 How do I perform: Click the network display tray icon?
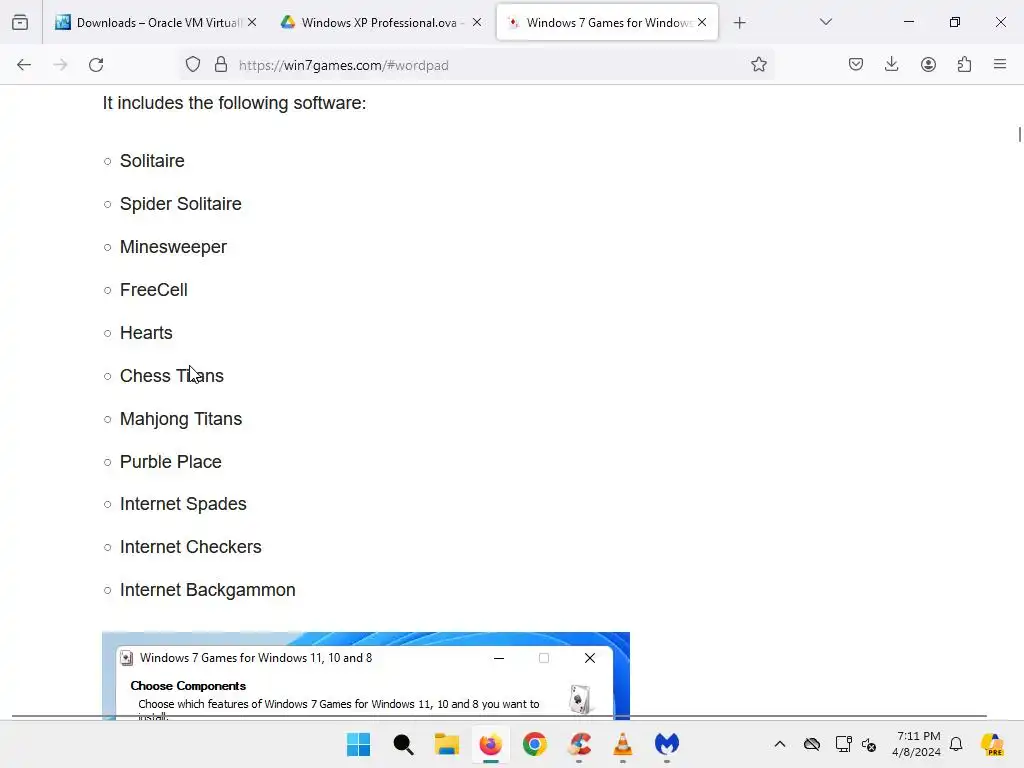843,744
